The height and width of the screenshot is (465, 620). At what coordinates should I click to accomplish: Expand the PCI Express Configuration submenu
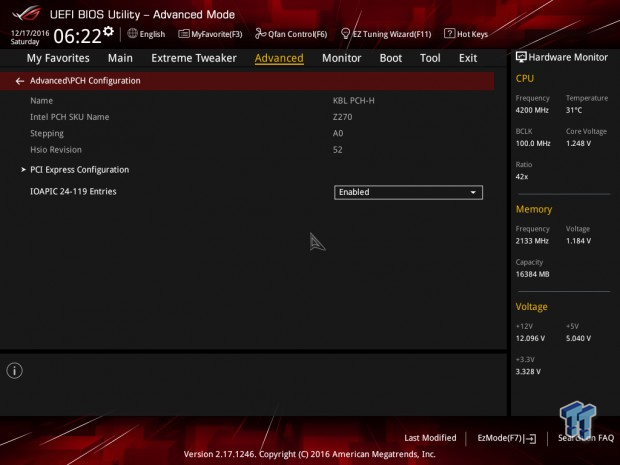coord(79,170)
